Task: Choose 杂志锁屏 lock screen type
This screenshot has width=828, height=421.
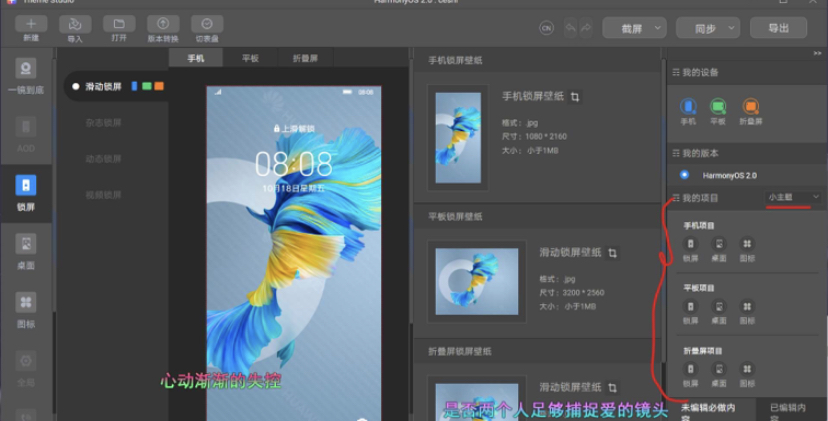Action: 104,123
